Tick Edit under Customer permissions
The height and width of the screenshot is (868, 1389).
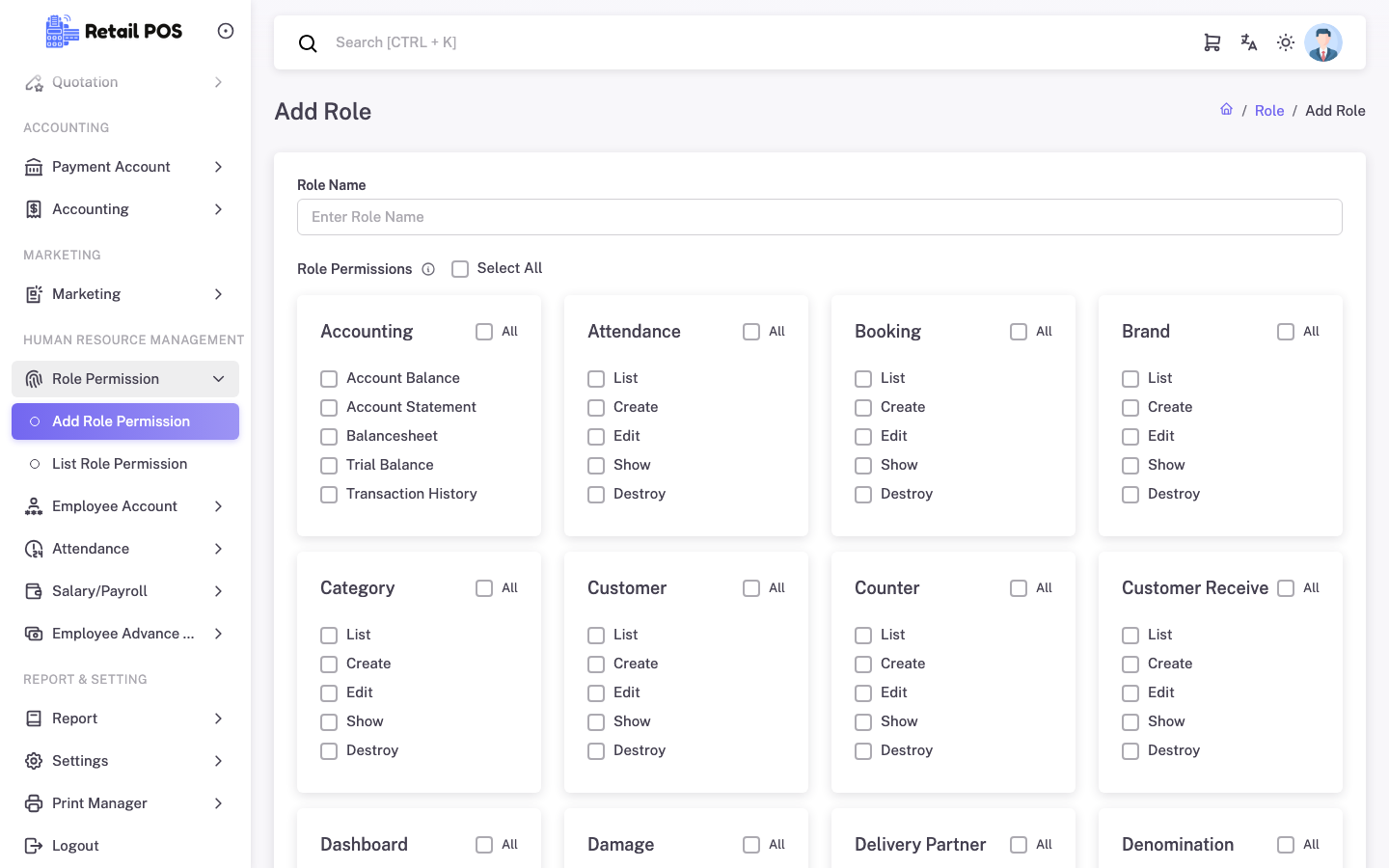(596, 693)
